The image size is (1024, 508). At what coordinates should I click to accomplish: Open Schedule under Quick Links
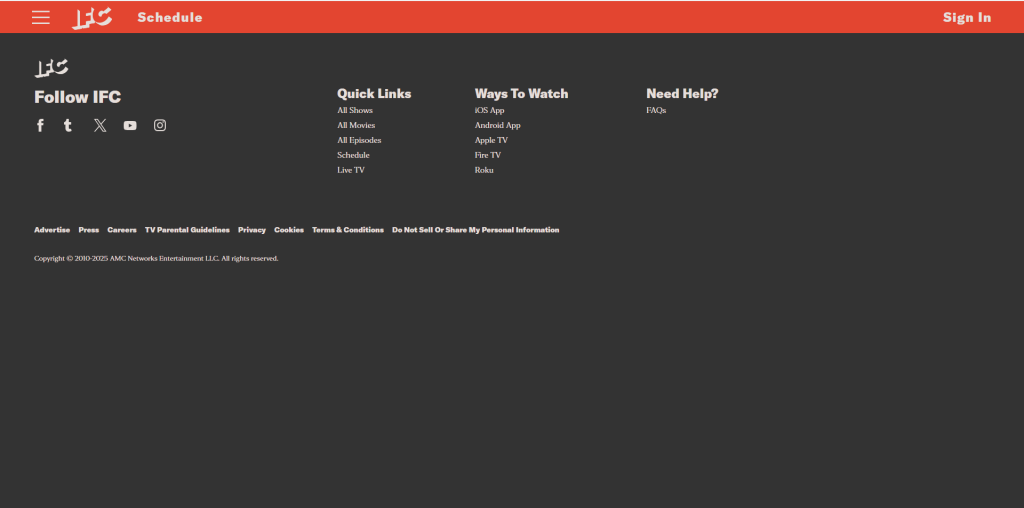[x=353, y=155]
